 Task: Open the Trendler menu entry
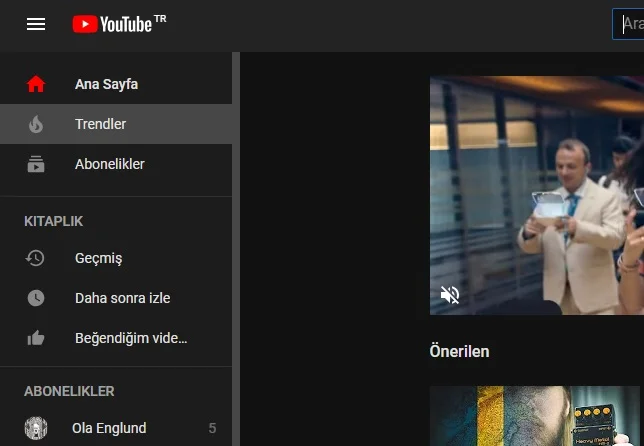100,124
